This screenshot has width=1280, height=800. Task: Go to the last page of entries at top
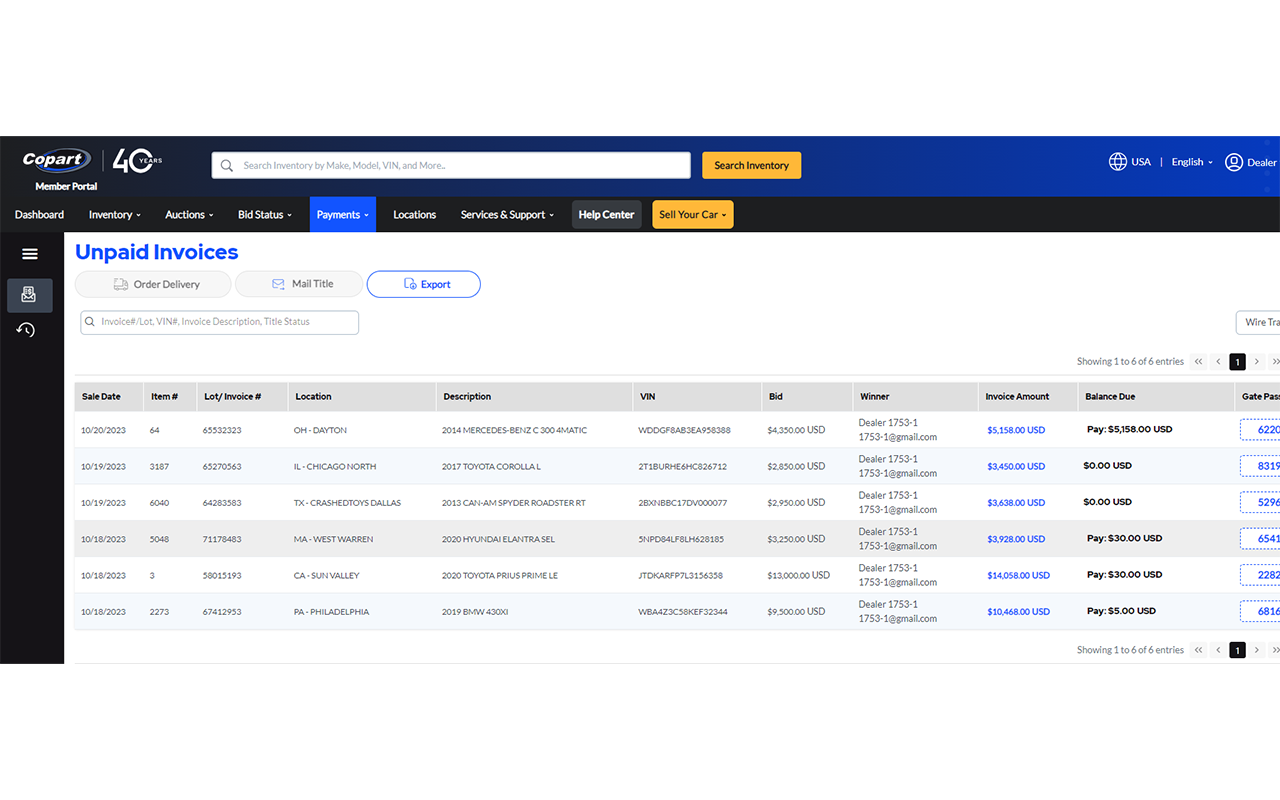point(1275,362)
